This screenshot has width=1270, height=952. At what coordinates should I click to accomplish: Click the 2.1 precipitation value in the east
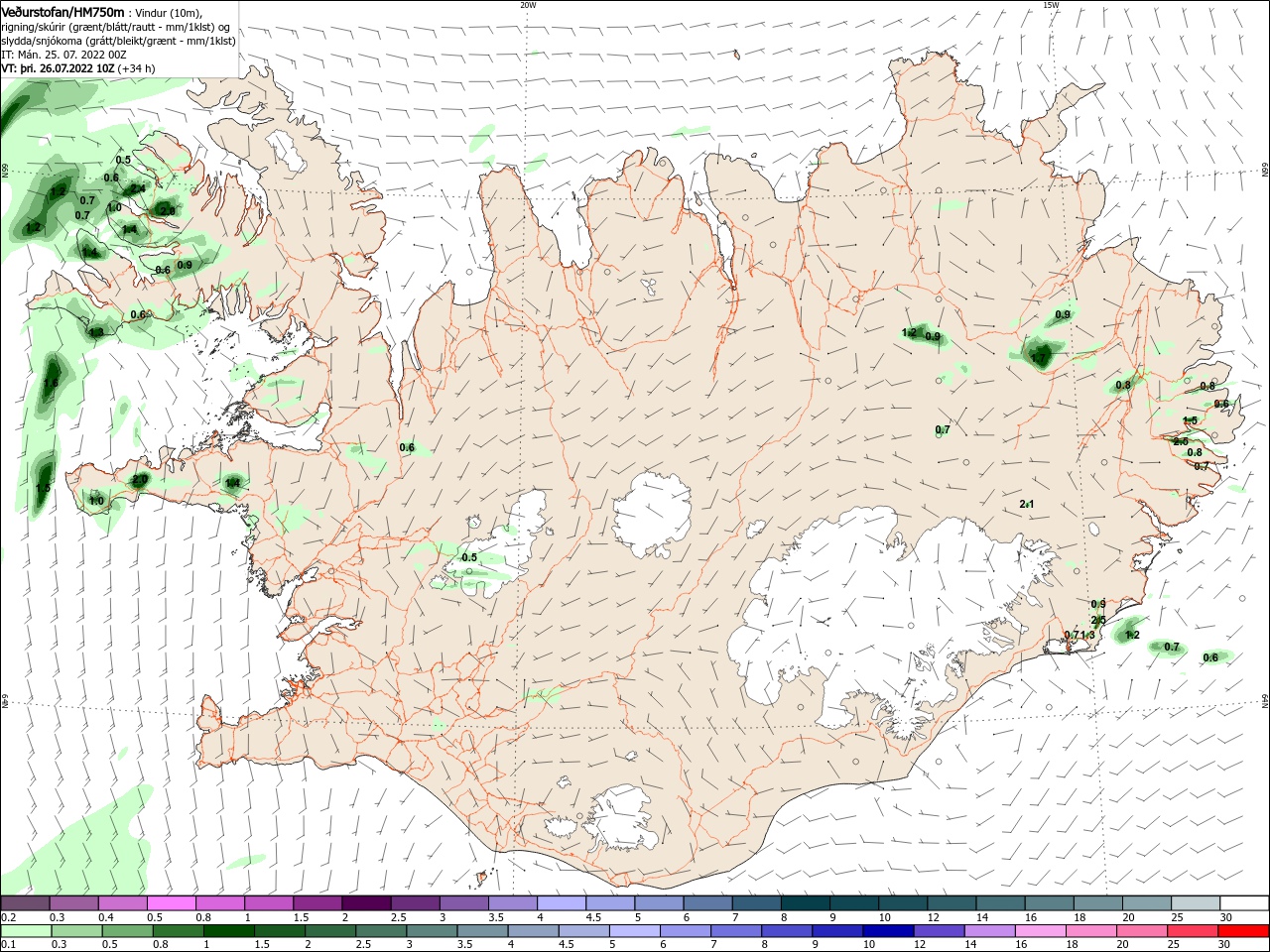1027,505
